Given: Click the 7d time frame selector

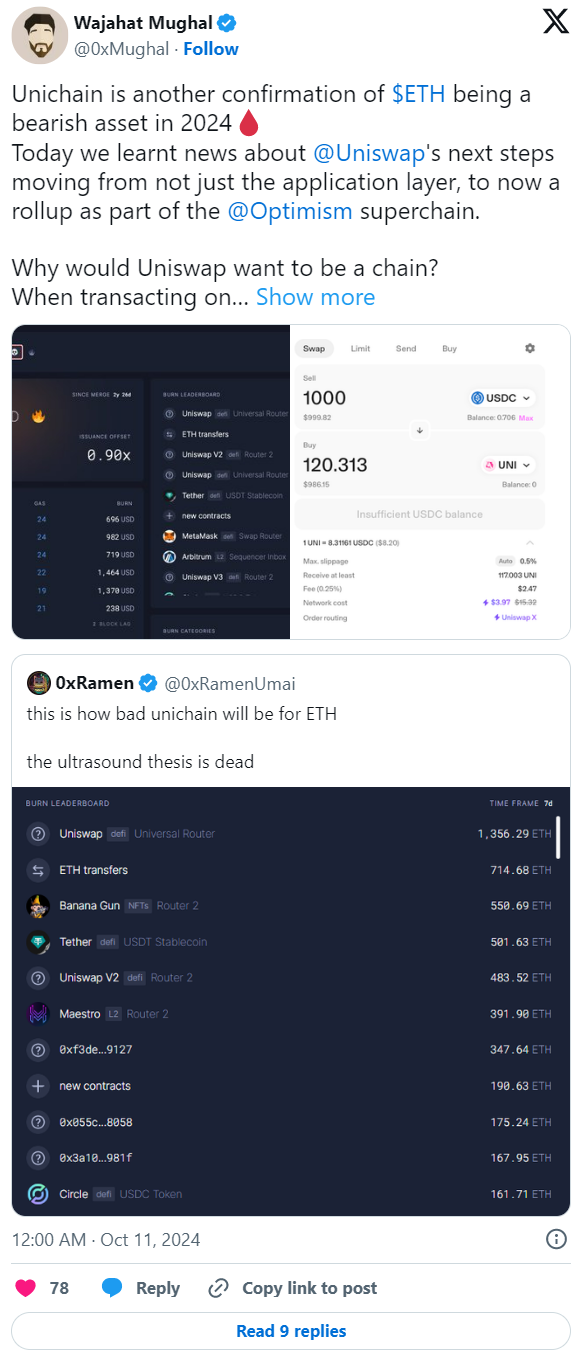Looking at the screenshot, I should (x=547, y=803).
